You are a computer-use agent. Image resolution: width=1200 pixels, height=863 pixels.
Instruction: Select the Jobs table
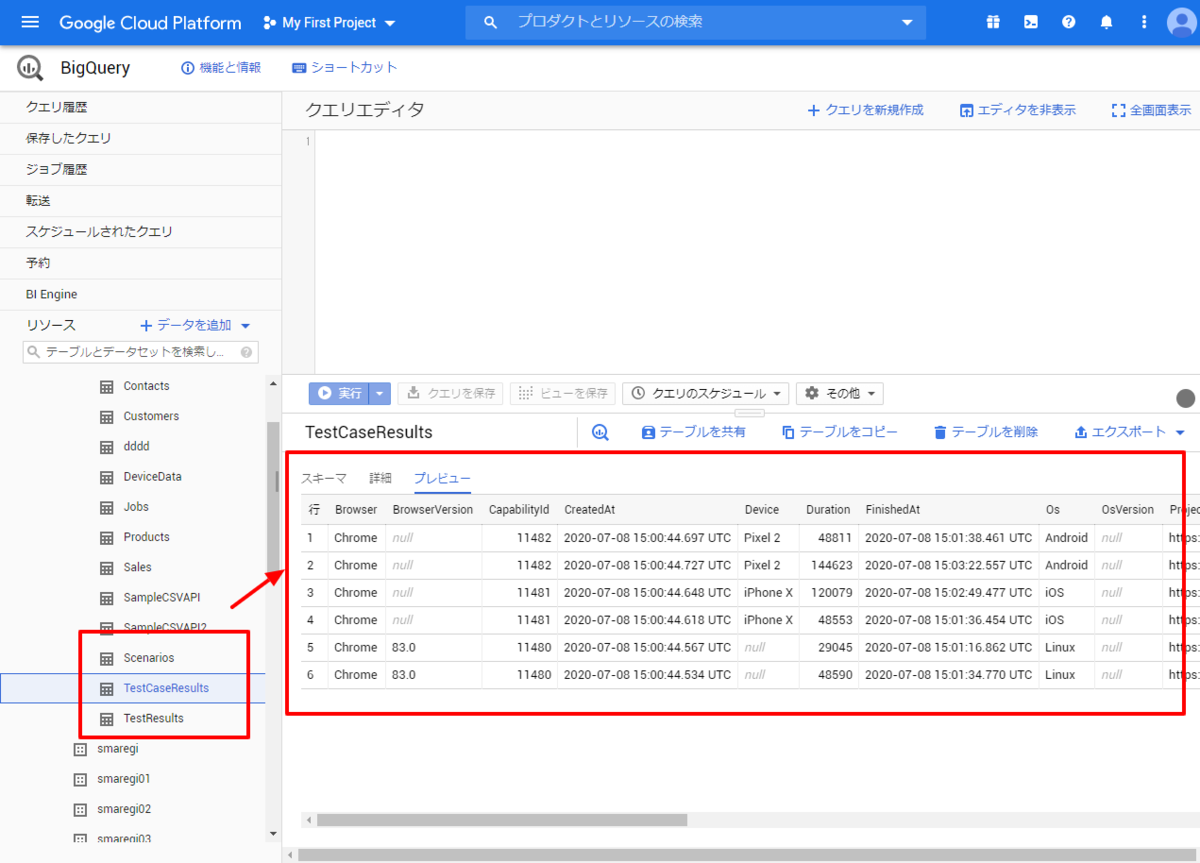tap(136, 507)
